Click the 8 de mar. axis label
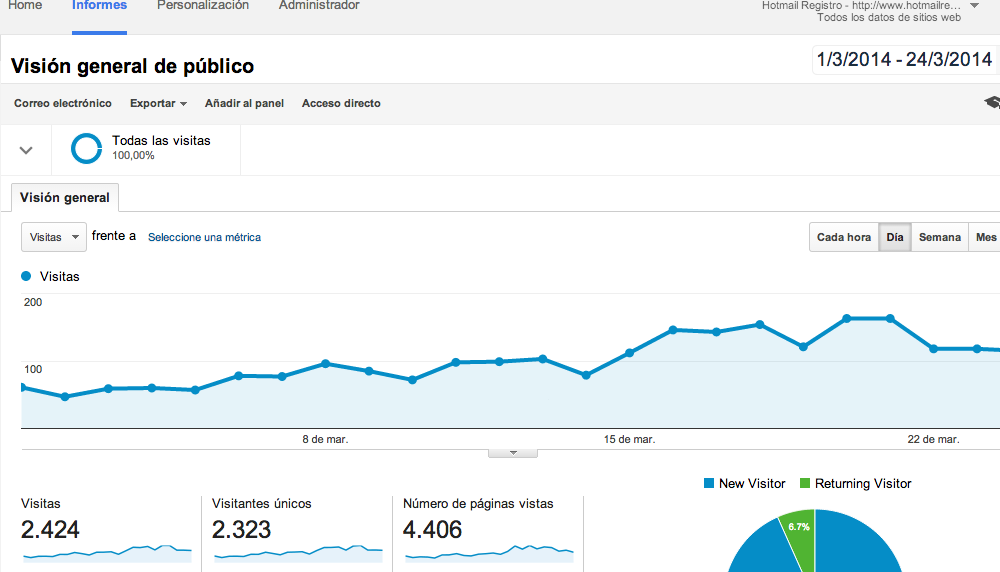Image resolution: width=1000 pixels, height=572 pixels. pos(325,439)
